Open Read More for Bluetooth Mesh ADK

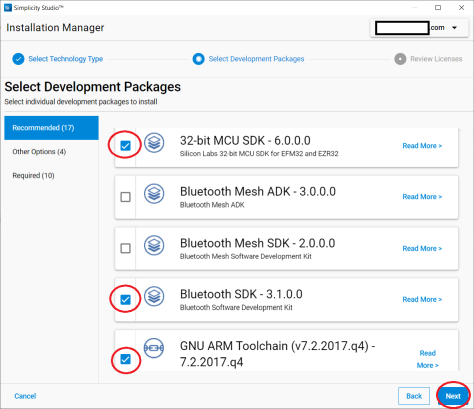[422, 197]
